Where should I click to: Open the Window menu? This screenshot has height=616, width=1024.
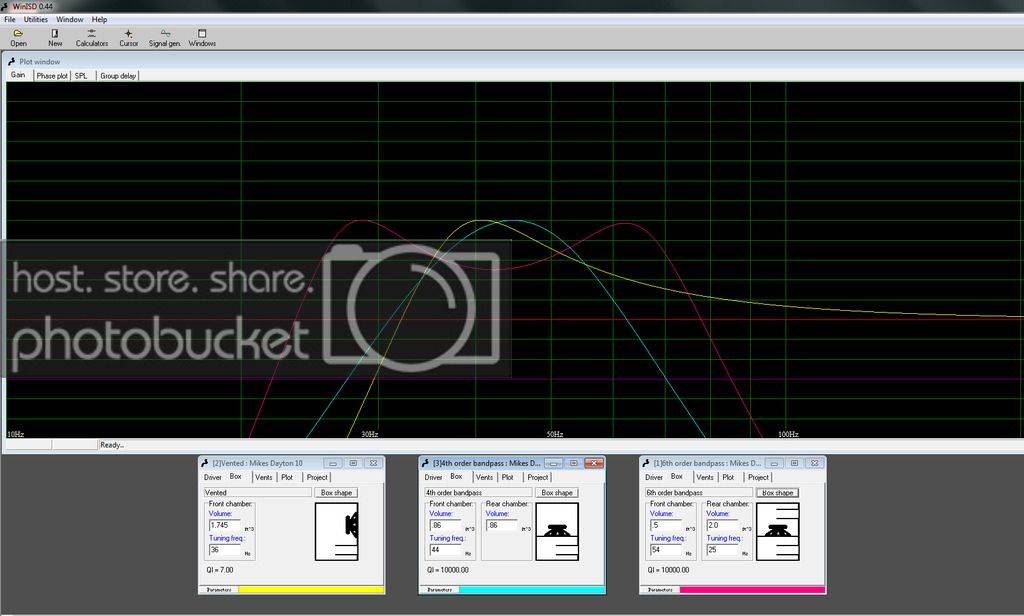[x=69, y=20]
